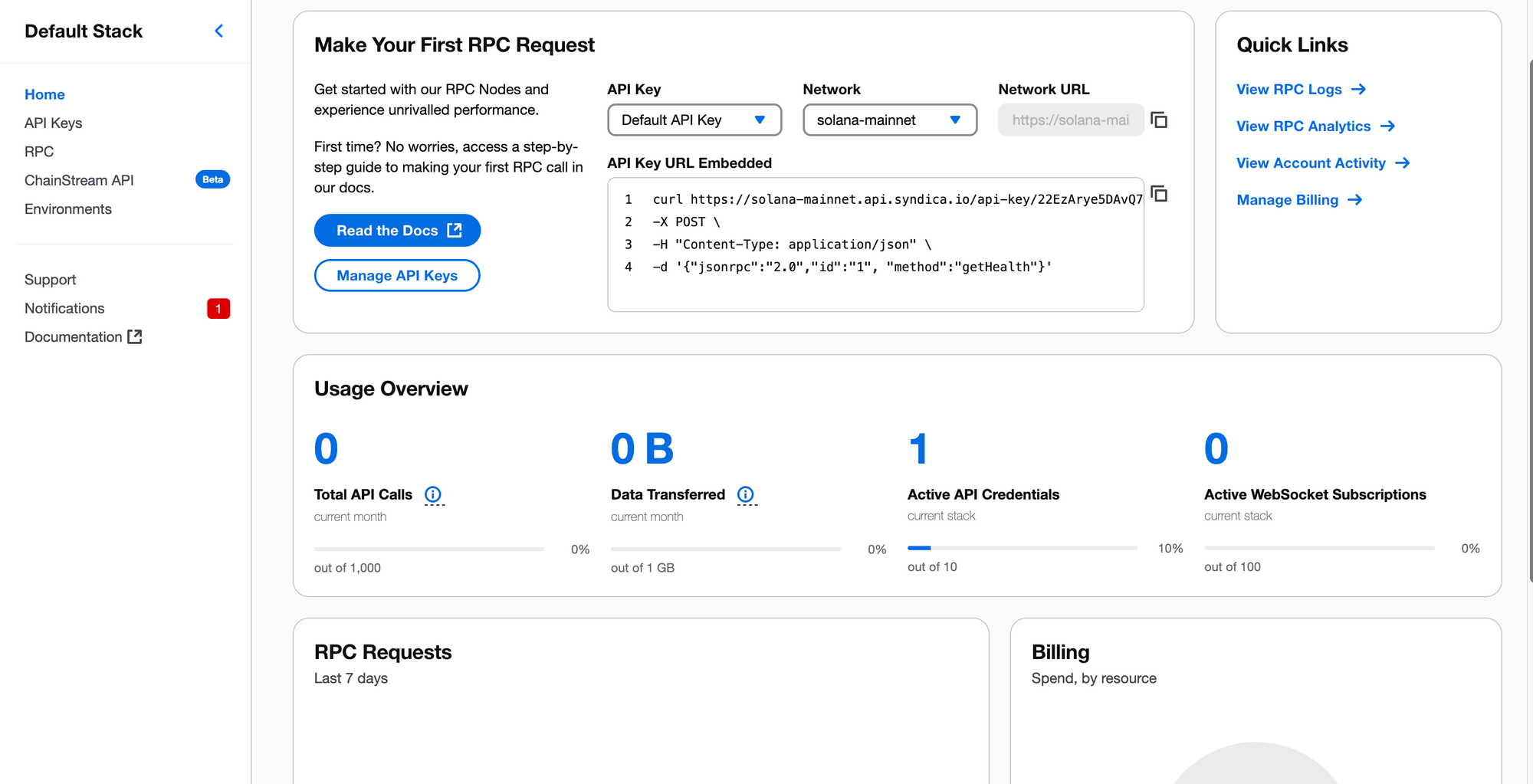Click the Usage Overview heading
This screenshot has height=784, width=1533.
pos(391,389)
